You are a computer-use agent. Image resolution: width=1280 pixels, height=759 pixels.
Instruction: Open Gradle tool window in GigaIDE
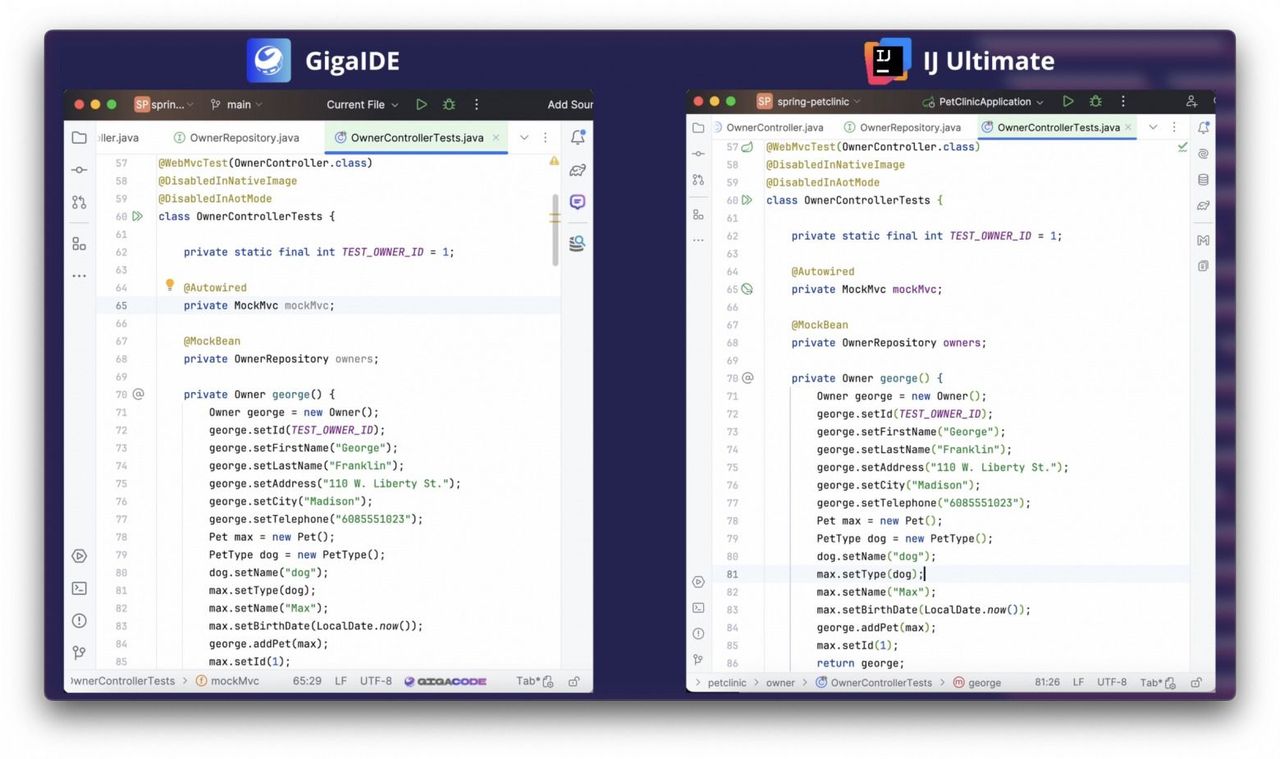coord(578,170)
